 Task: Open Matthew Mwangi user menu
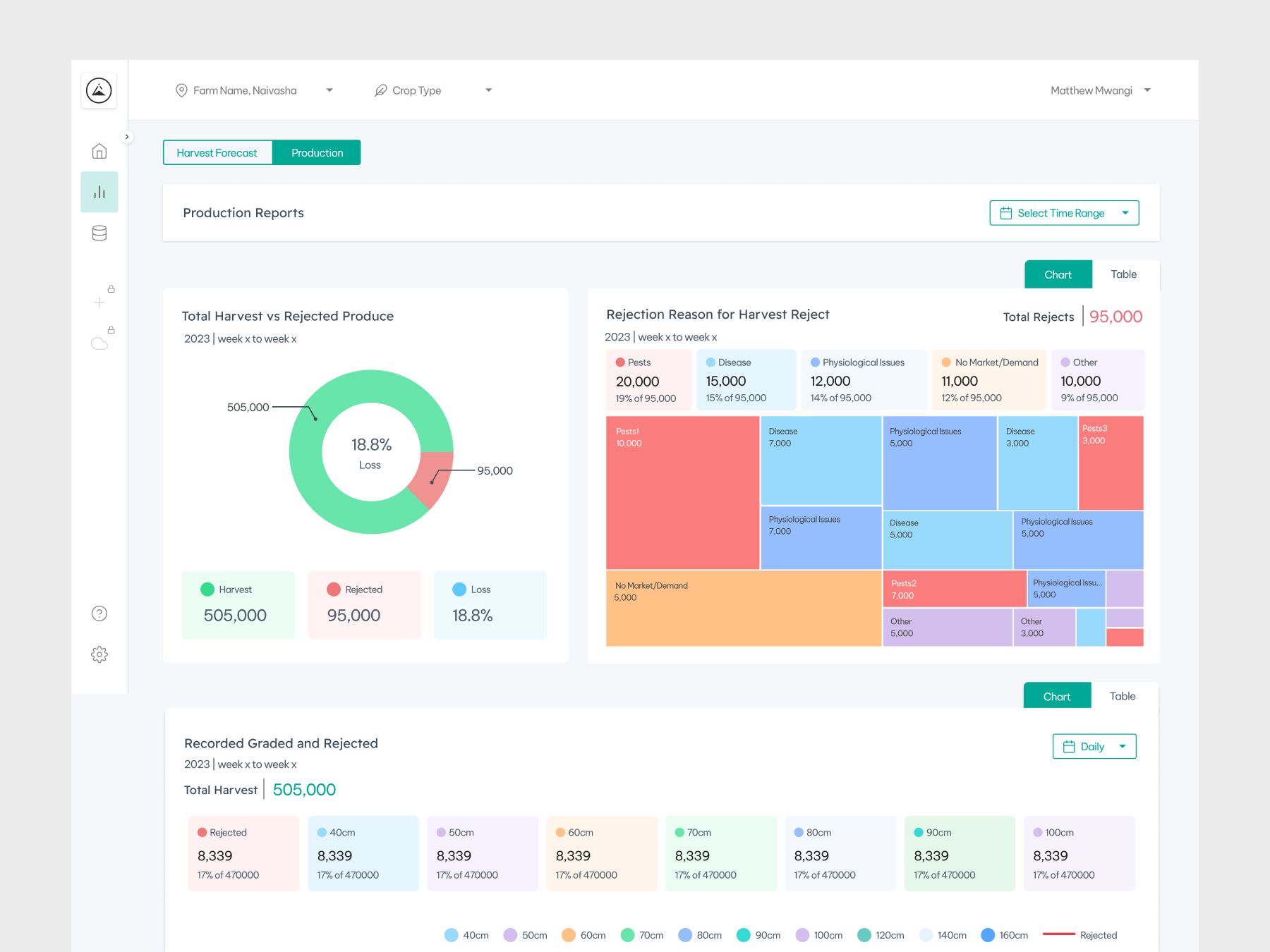(x=1100, y=90)
